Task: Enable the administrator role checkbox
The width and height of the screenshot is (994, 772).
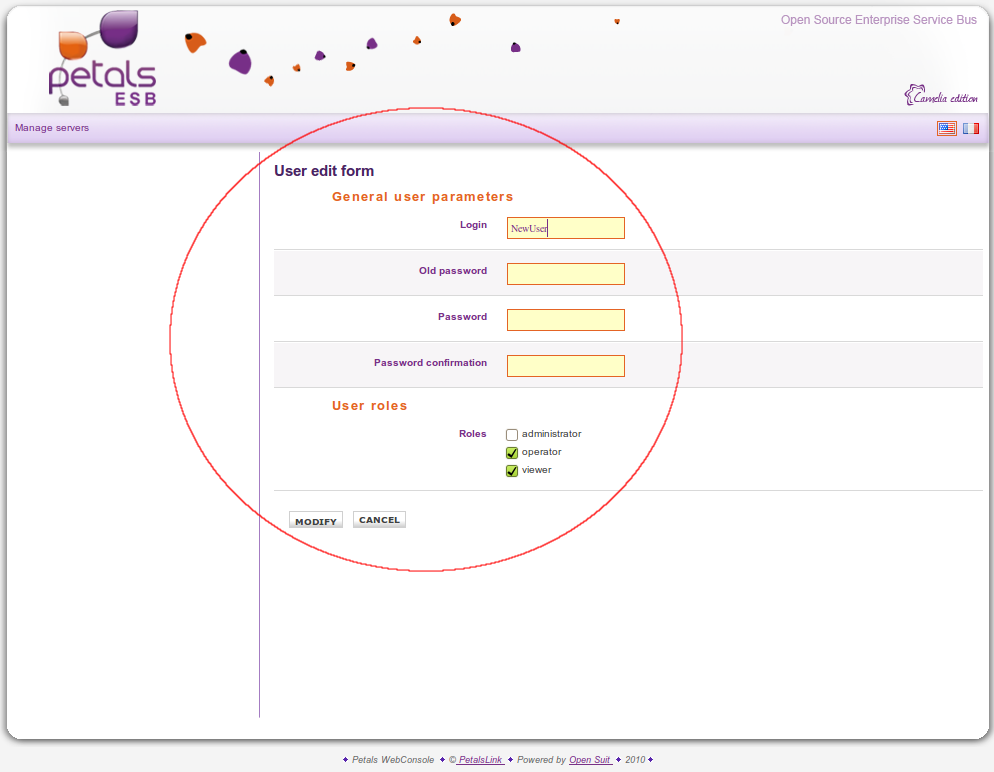Action: [512, 435]
